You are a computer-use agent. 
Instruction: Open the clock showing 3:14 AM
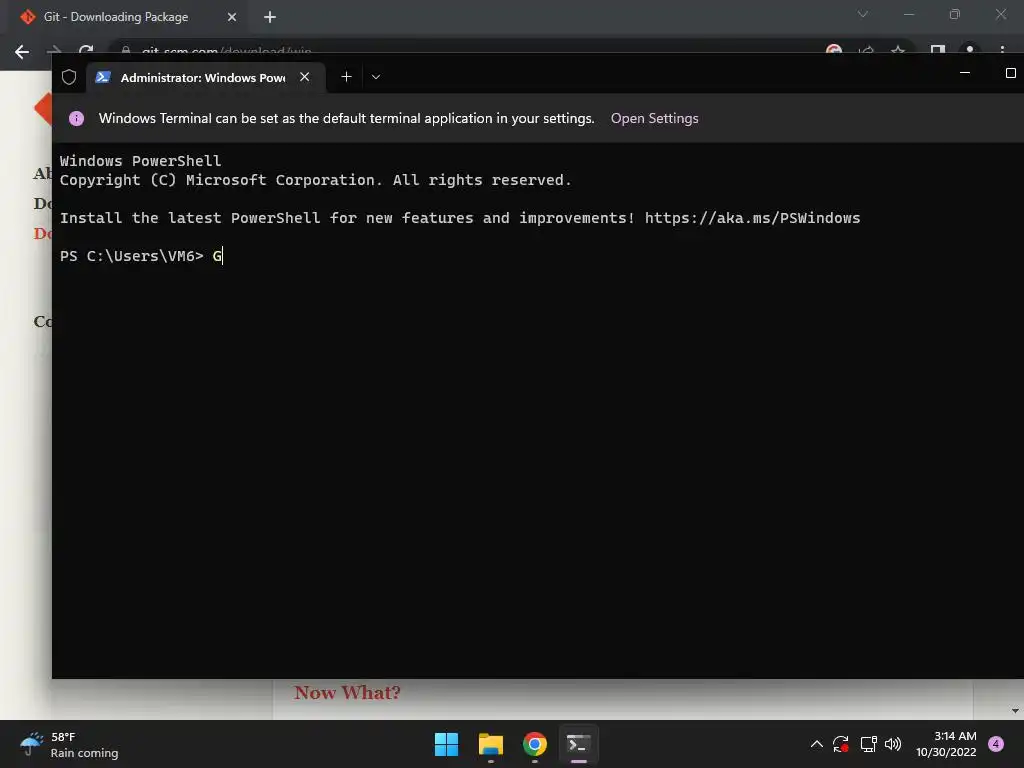point(946,744)
